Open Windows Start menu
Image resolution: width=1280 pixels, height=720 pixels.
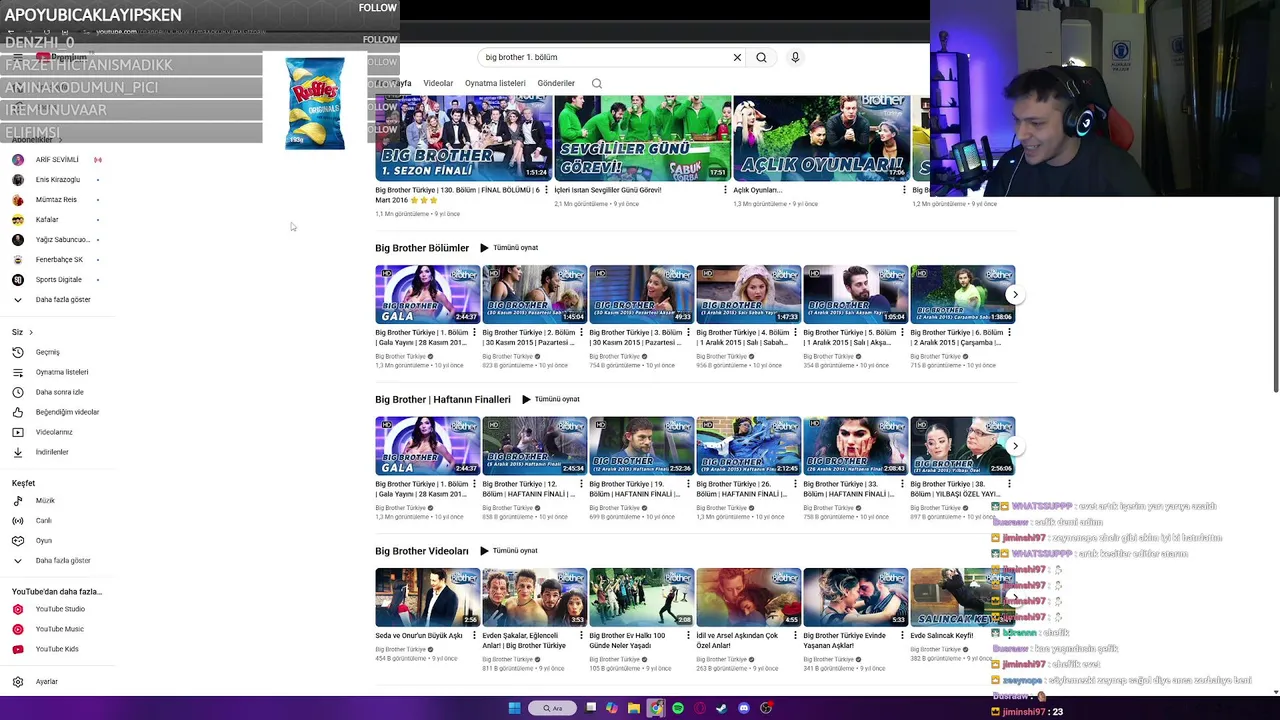(514, 708)
